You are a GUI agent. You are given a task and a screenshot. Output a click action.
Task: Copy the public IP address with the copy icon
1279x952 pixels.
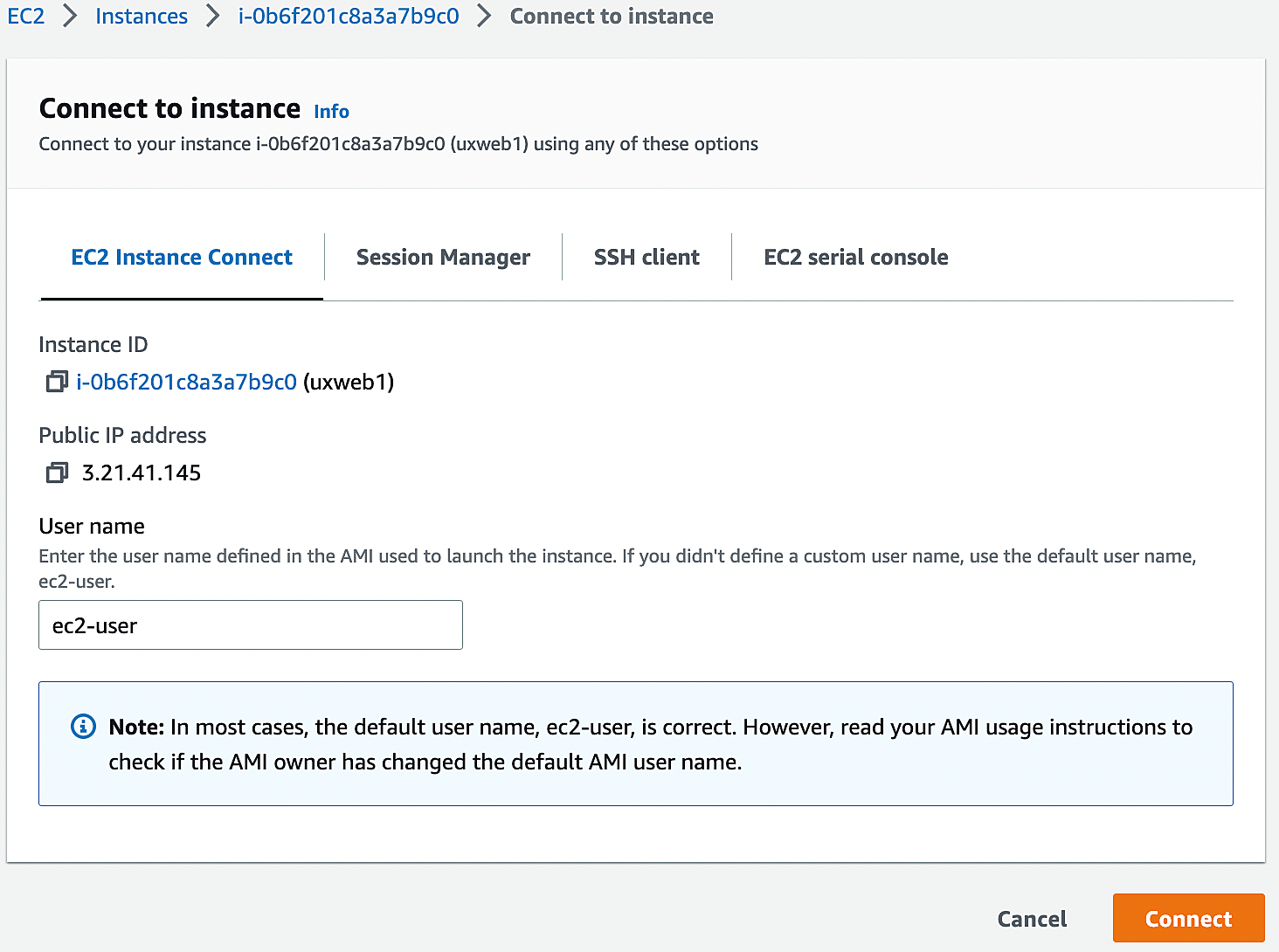click(x=57, y=473)
